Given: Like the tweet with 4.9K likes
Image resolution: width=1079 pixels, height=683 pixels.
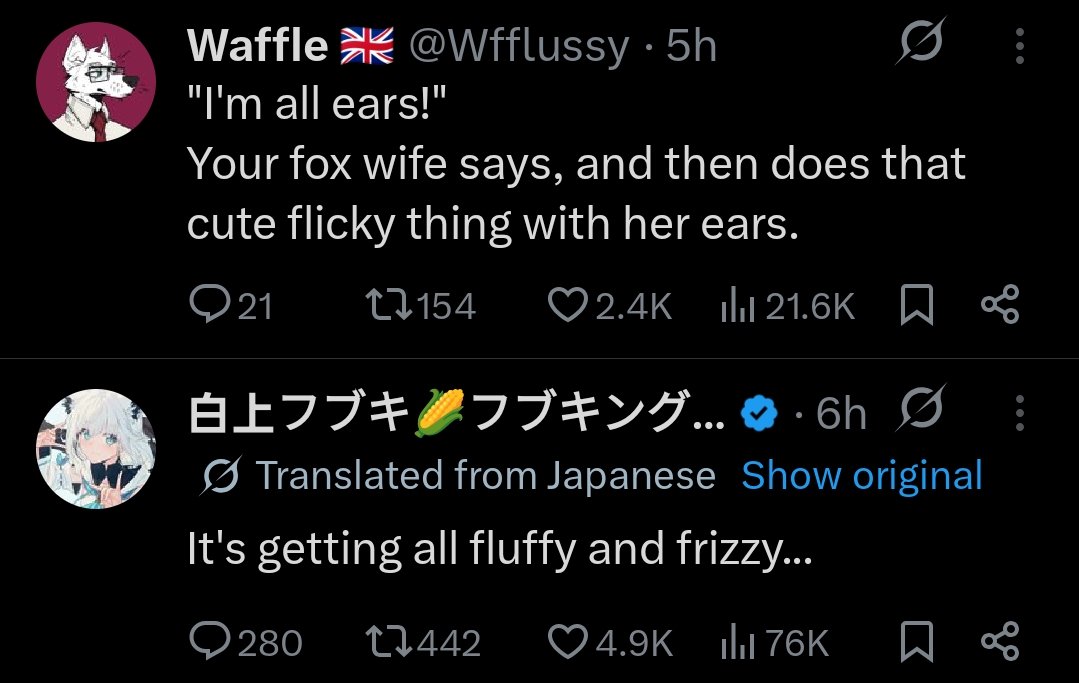Looking at the screenshot, I should 568,642.
